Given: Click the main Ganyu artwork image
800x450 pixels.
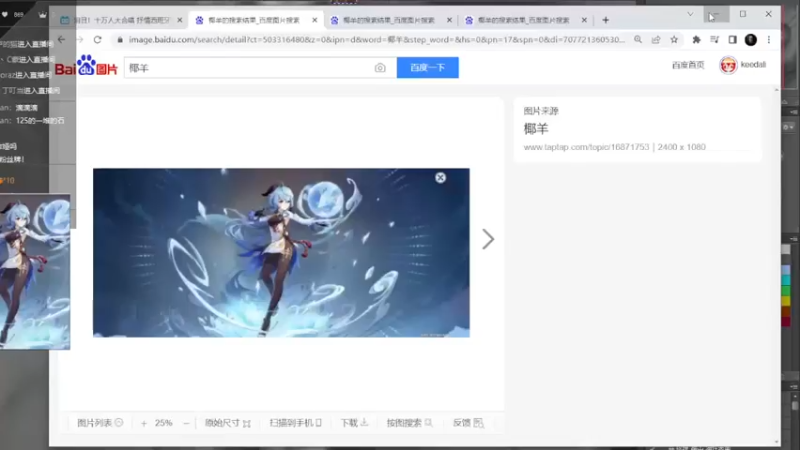Looking at the screenshot, I should (281, 253).
